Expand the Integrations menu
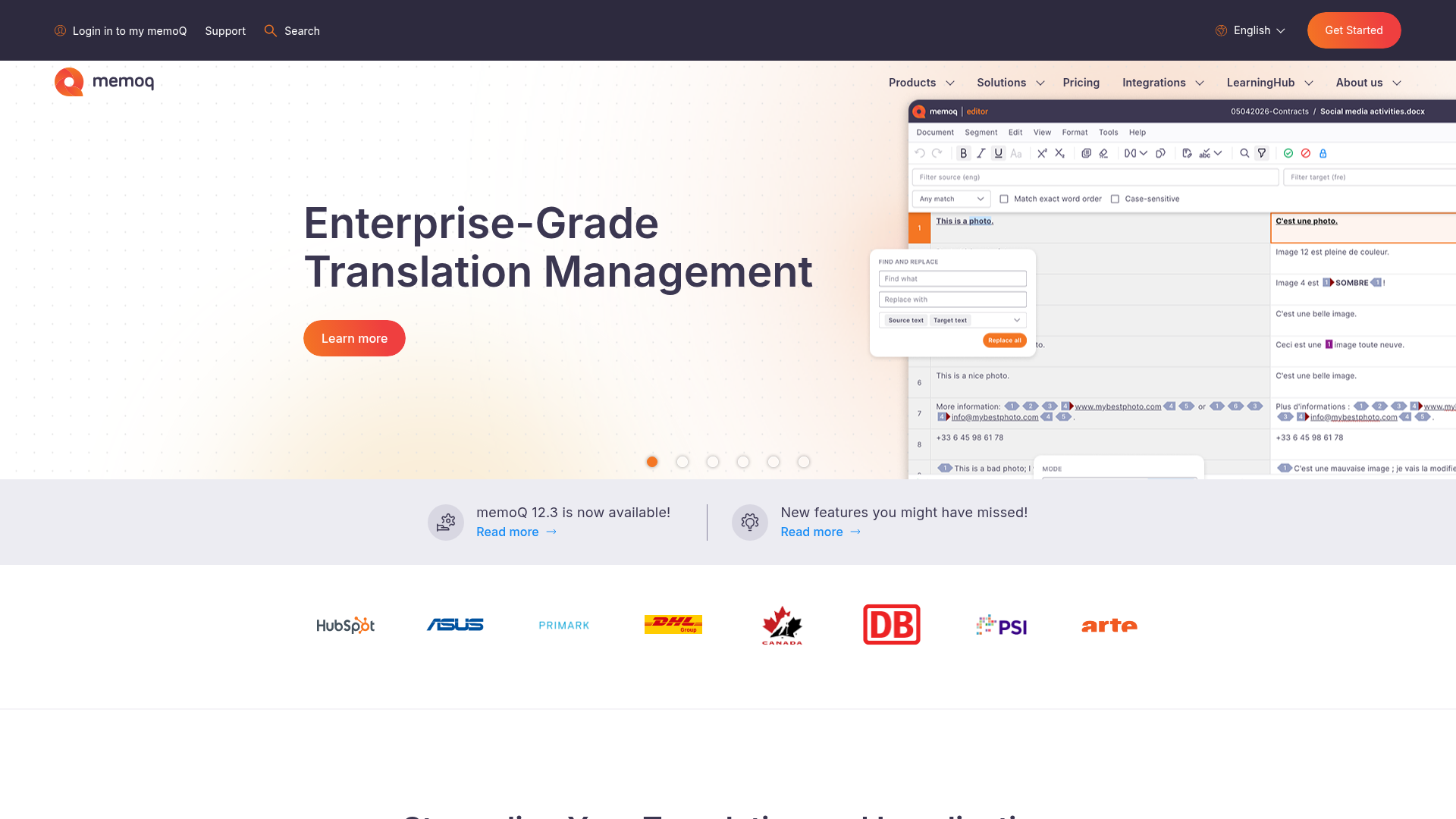1456x819 pixels. 1163,83
